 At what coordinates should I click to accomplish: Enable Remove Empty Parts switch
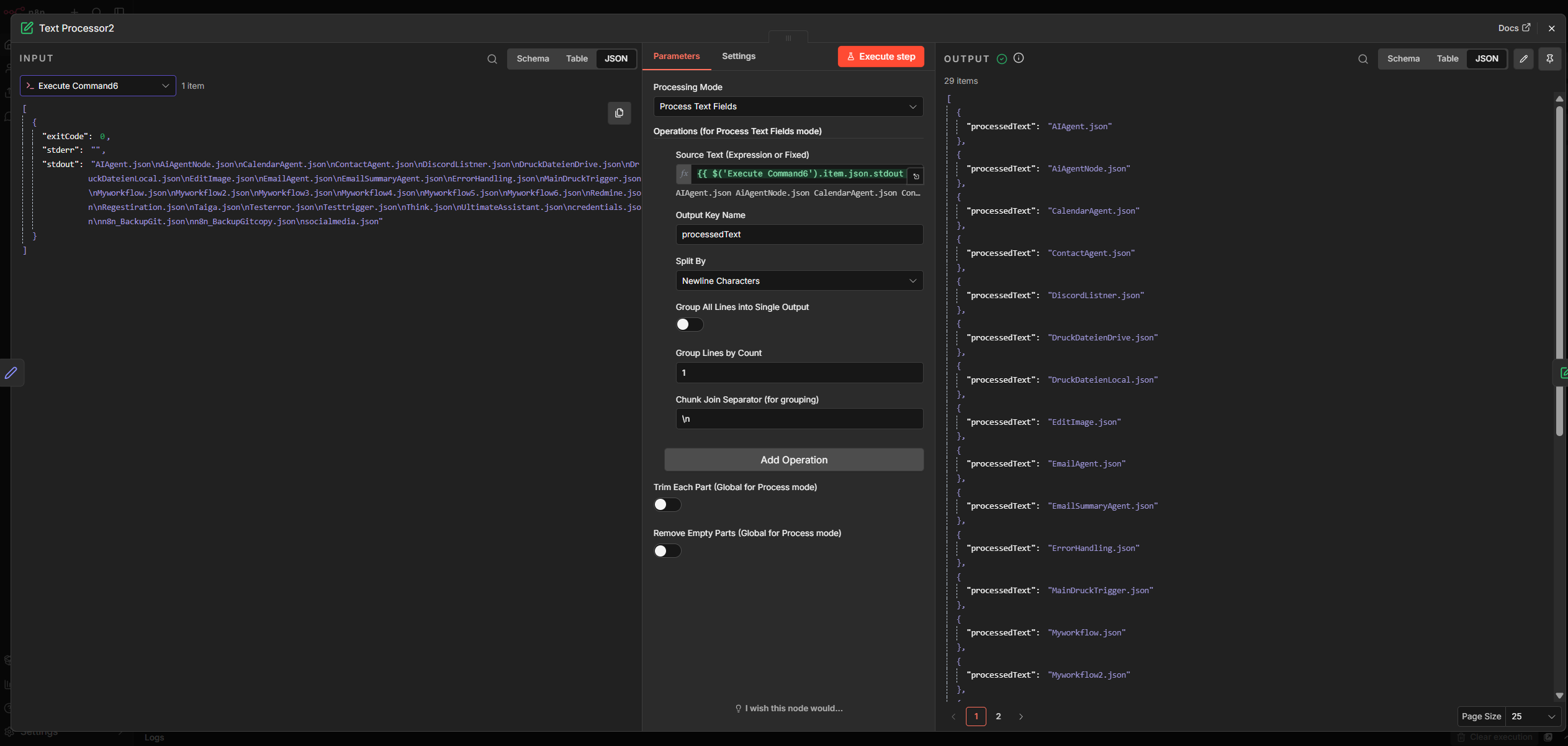[667, 550]
